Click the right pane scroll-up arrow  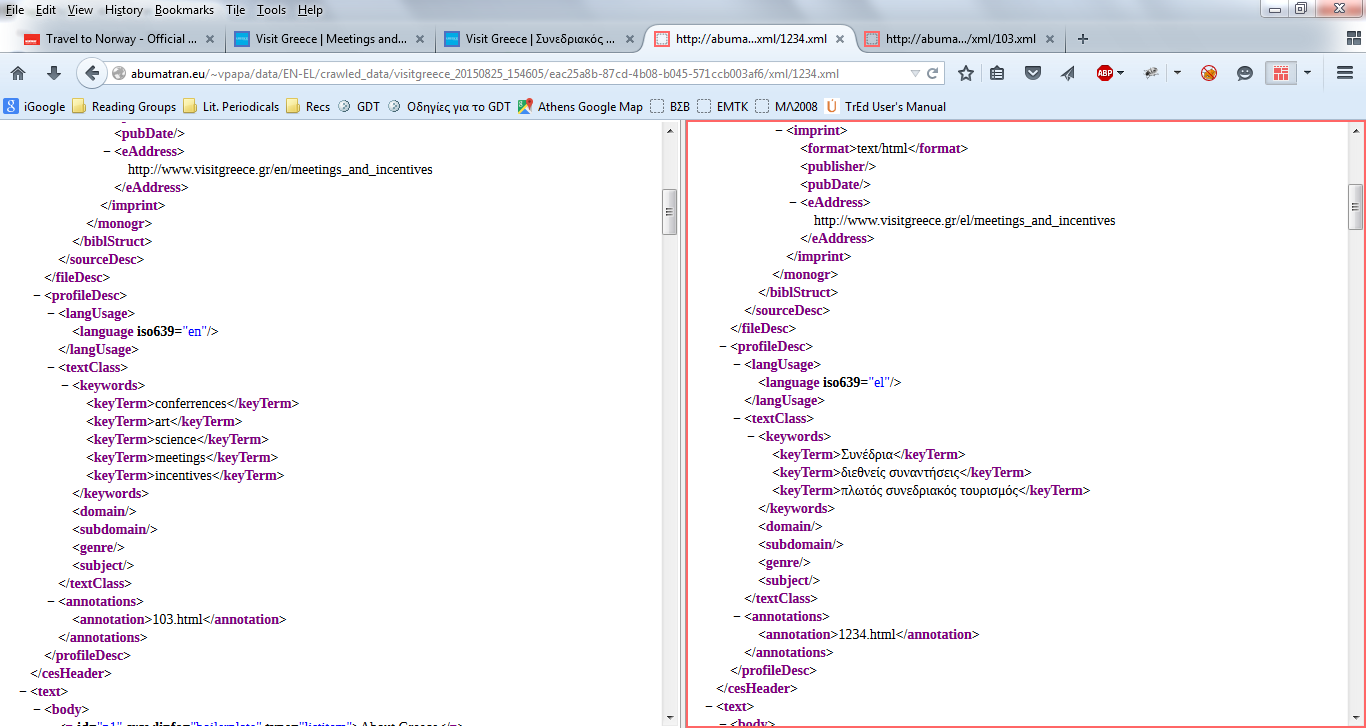click(1356, 129)
